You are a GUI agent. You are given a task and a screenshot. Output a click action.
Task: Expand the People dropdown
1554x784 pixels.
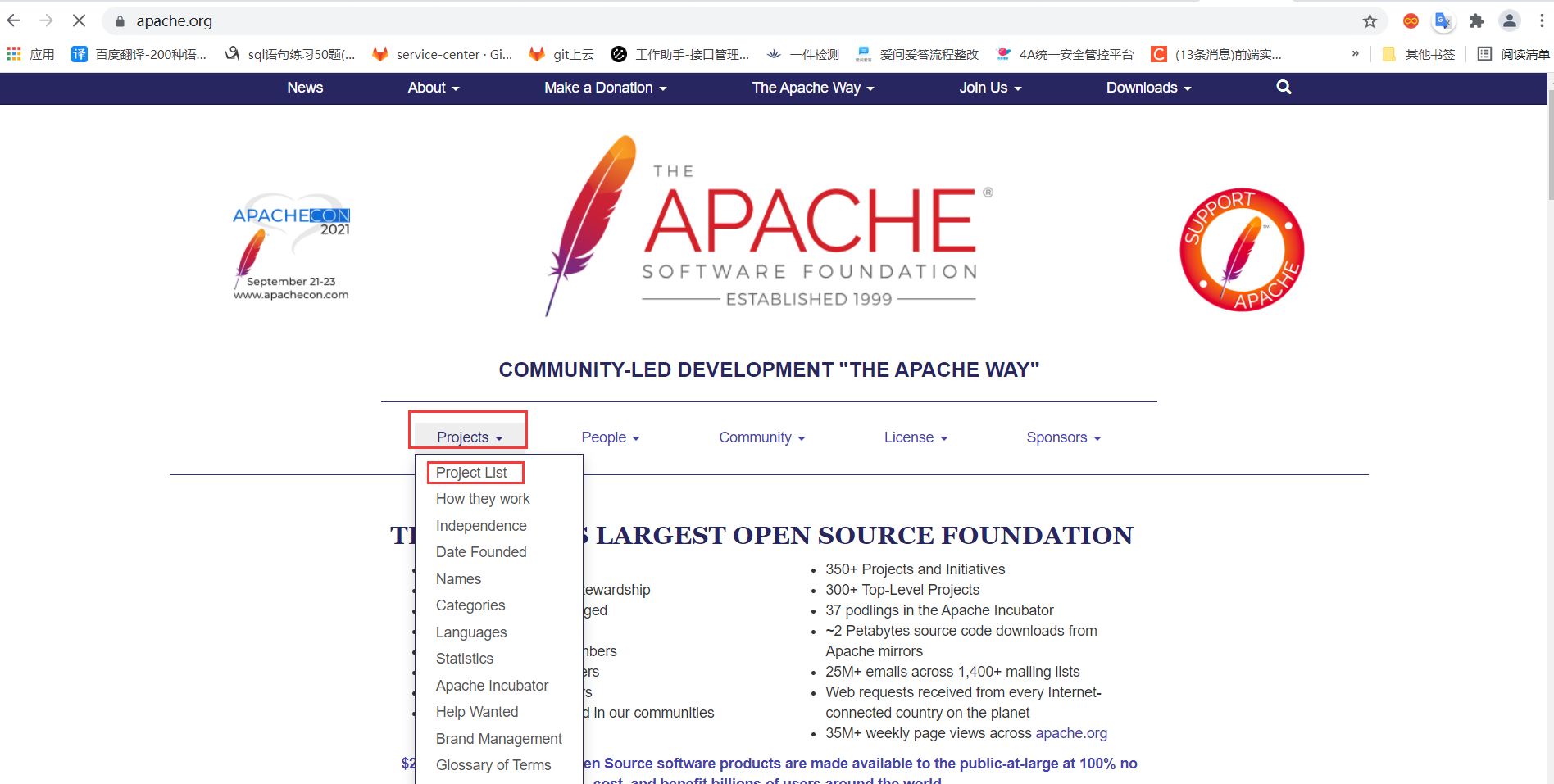click(x=611, y=437)
